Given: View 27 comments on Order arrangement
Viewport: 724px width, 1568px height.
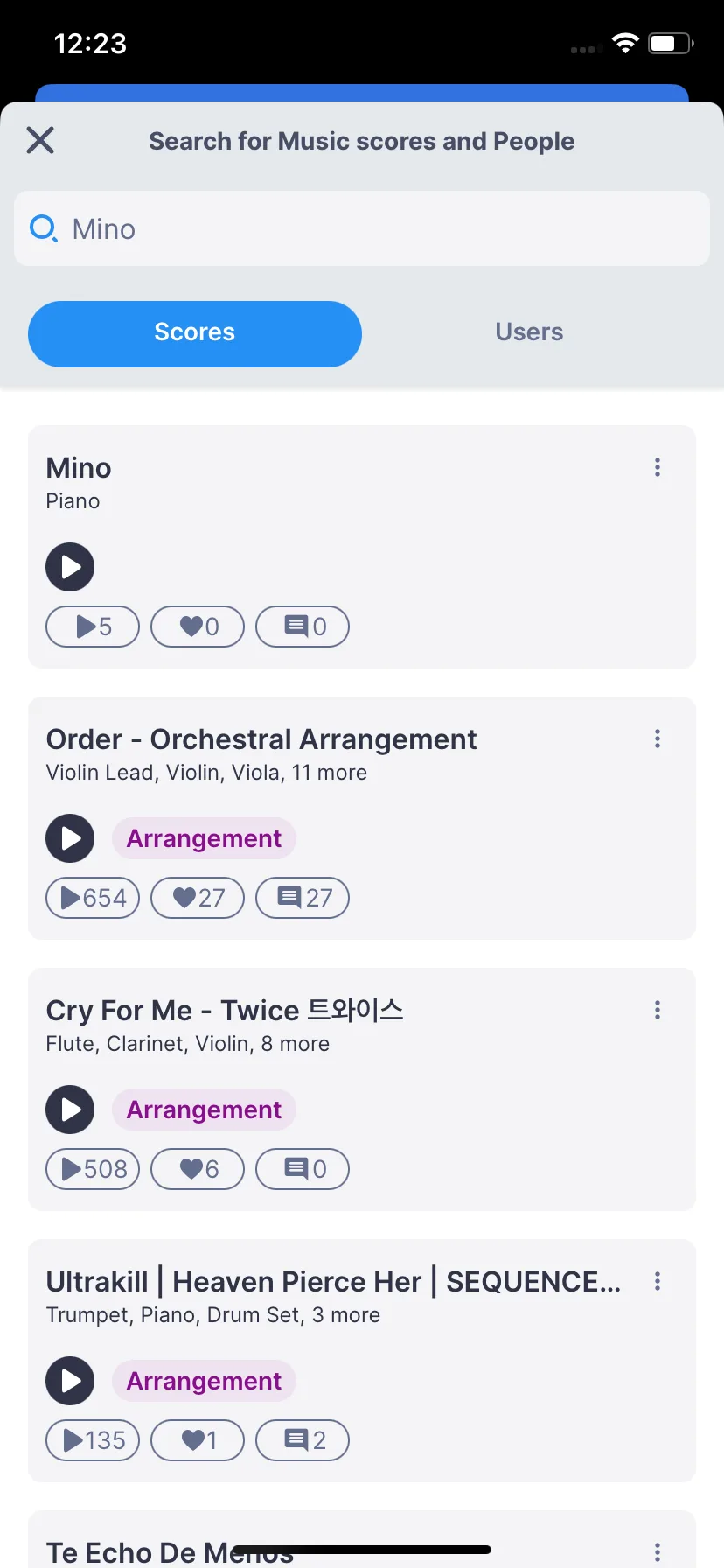Looking at the screenshot, I should tap(303, 898).
